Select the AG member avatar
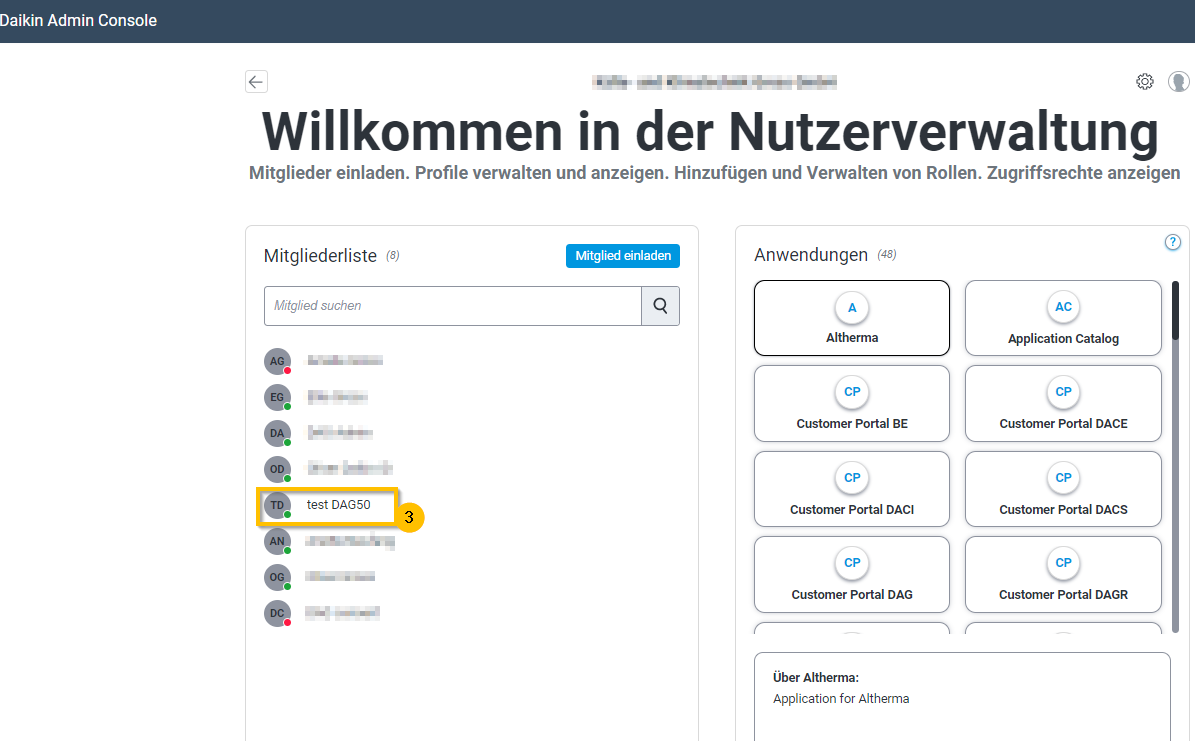 [277, 361]
